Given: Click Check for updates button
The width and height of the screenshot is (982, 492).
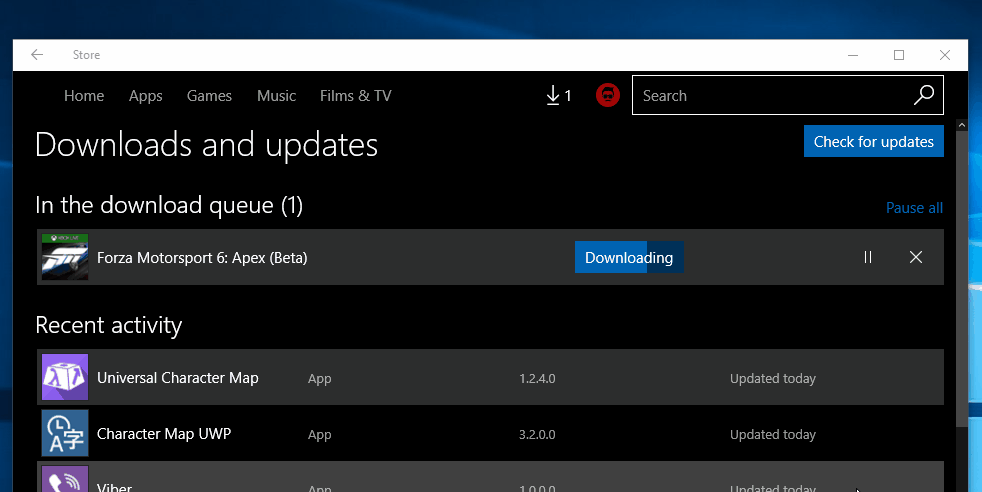Looking at the screenshot, I should click(874, 141).
